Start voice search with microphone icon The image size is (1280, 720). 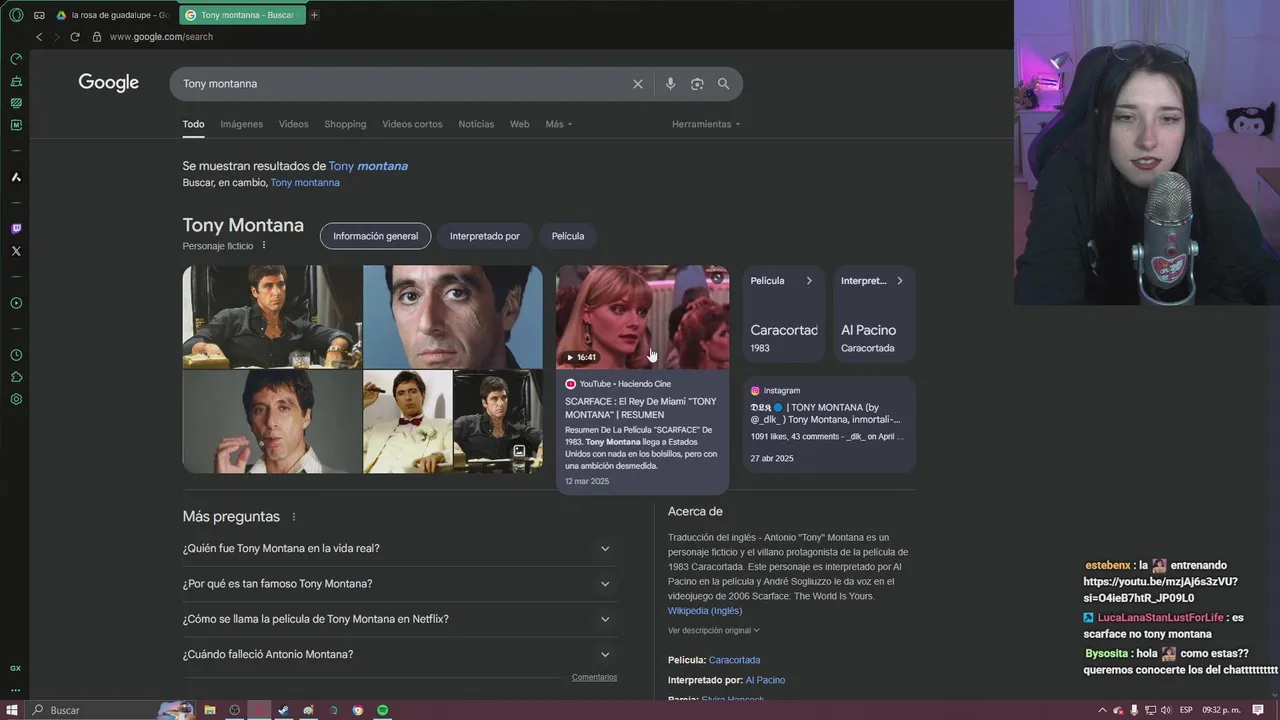pyautogui.click(x=670, y=84)
